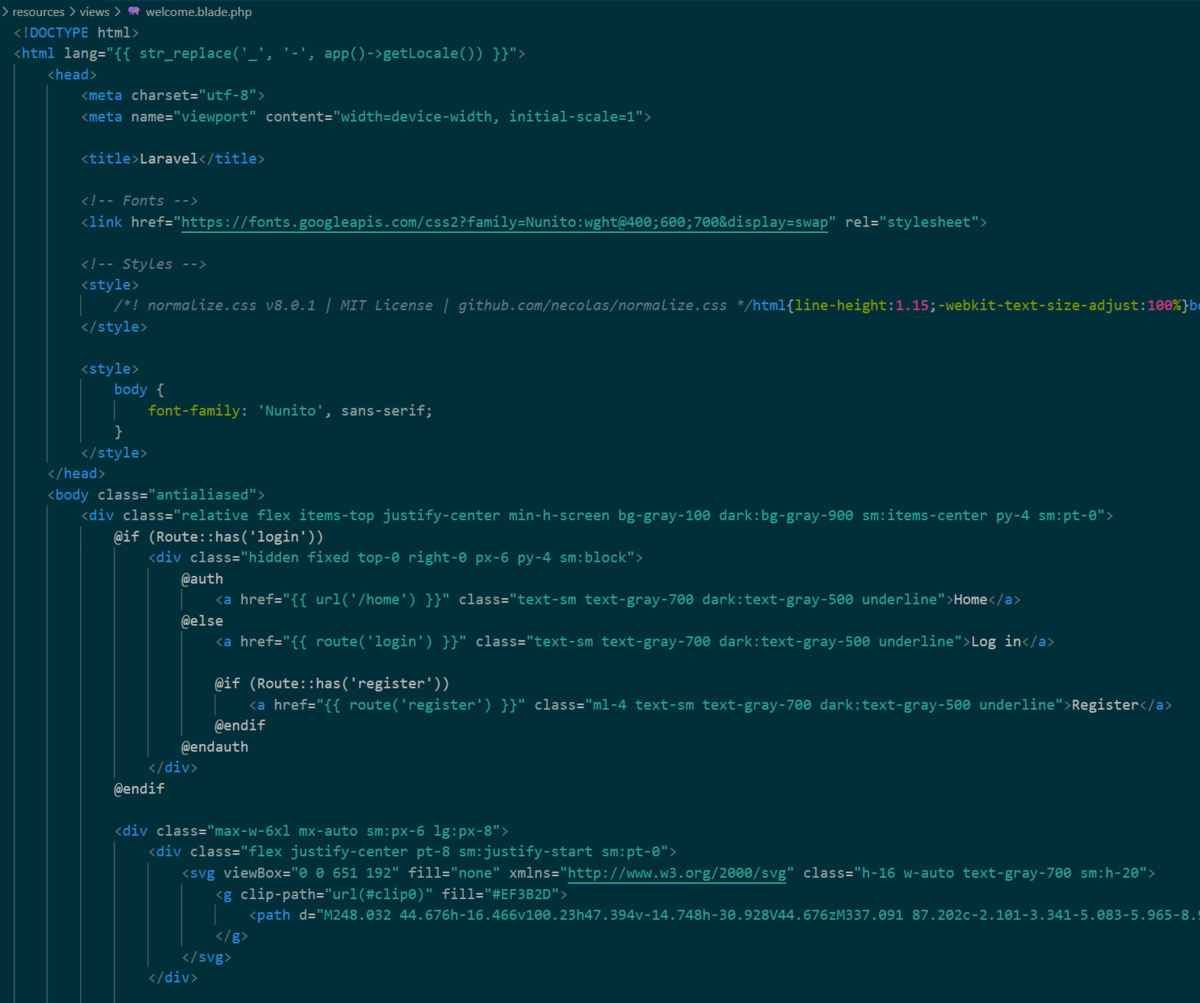Screen dimensions: 1200x1003
Task: Click the 'Home' anchor text
Action: 970,599
